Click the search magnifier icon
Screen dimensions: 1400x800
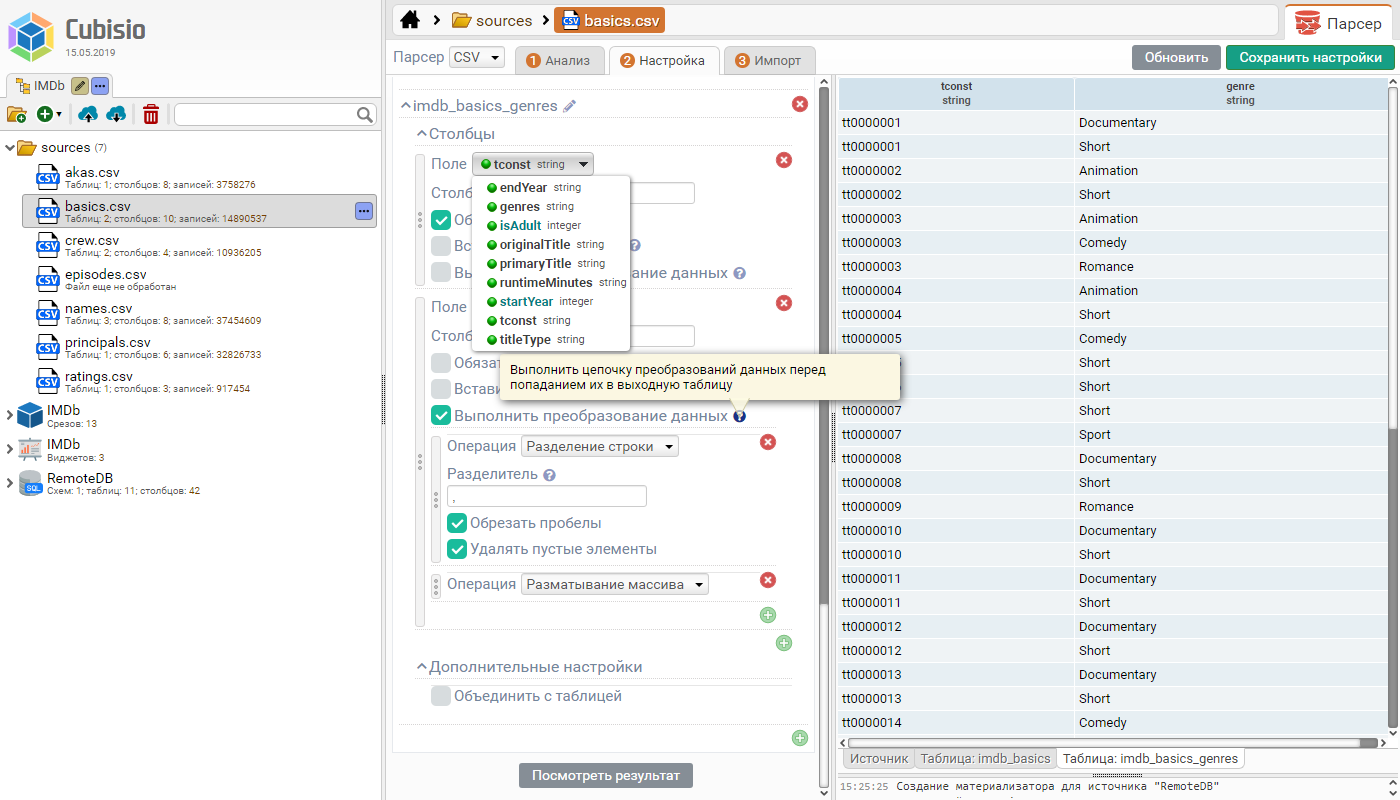[366, 115]
